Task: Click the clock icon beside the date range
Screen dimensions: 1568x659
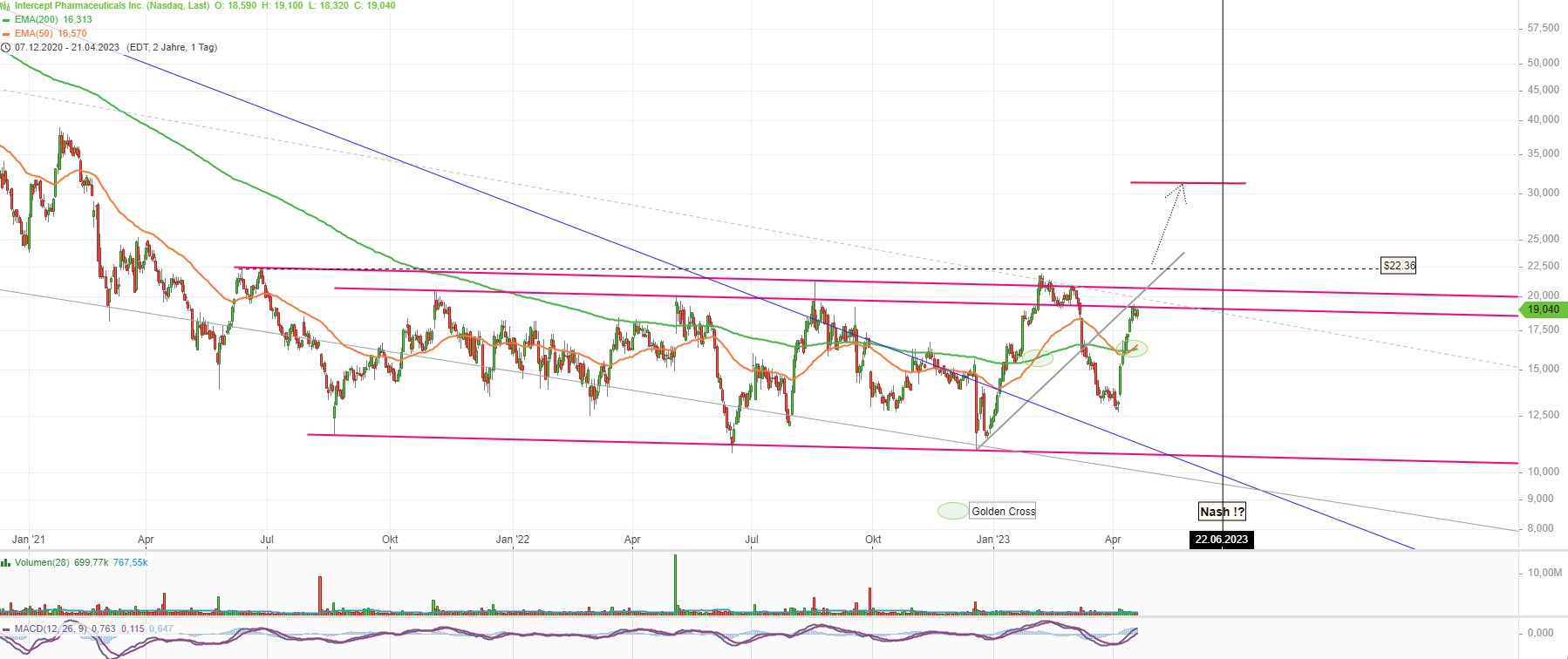Action: 6,48
